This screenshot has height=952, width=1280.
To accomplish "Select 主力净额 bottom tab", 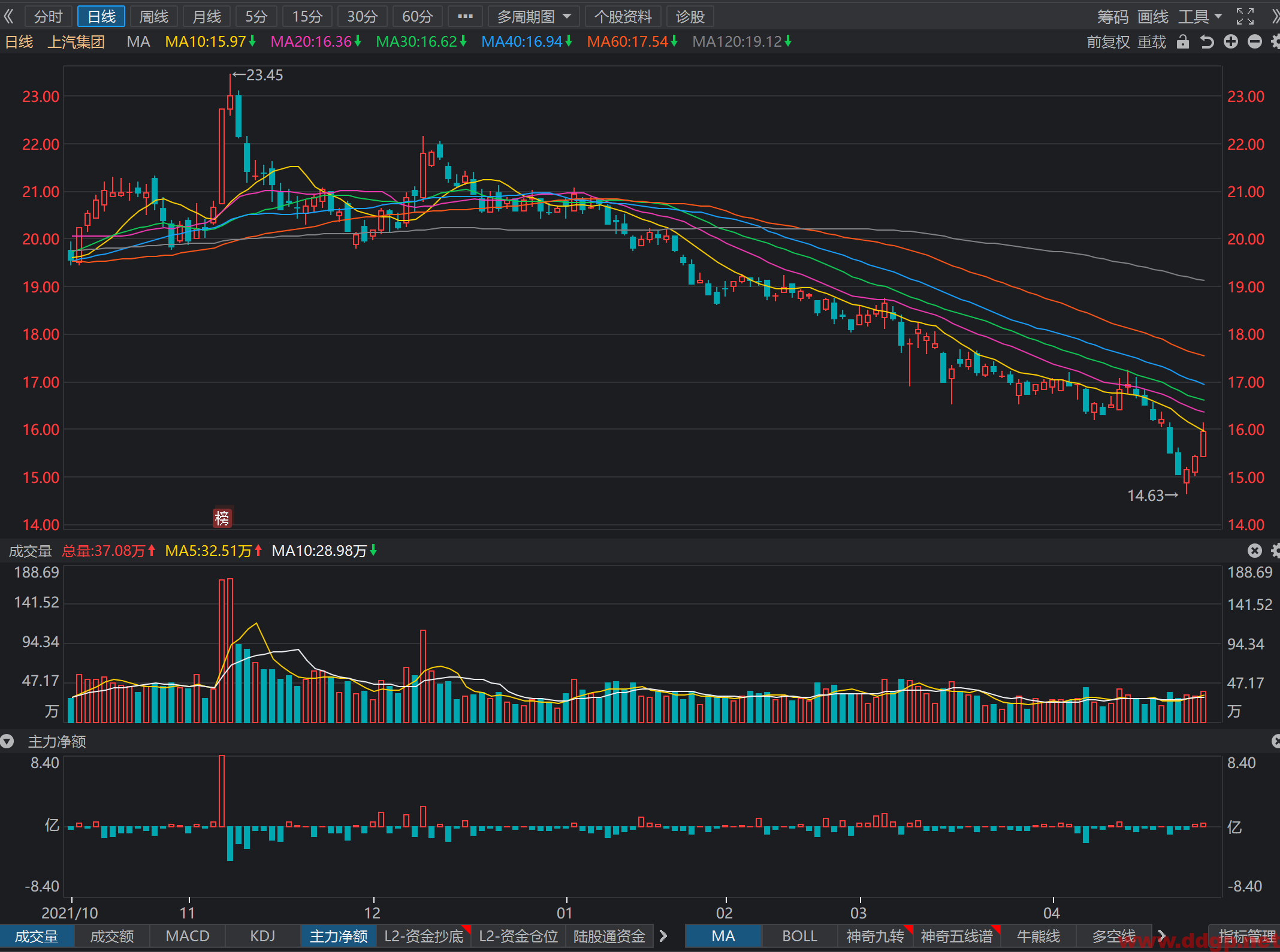I will pos(339,936).
